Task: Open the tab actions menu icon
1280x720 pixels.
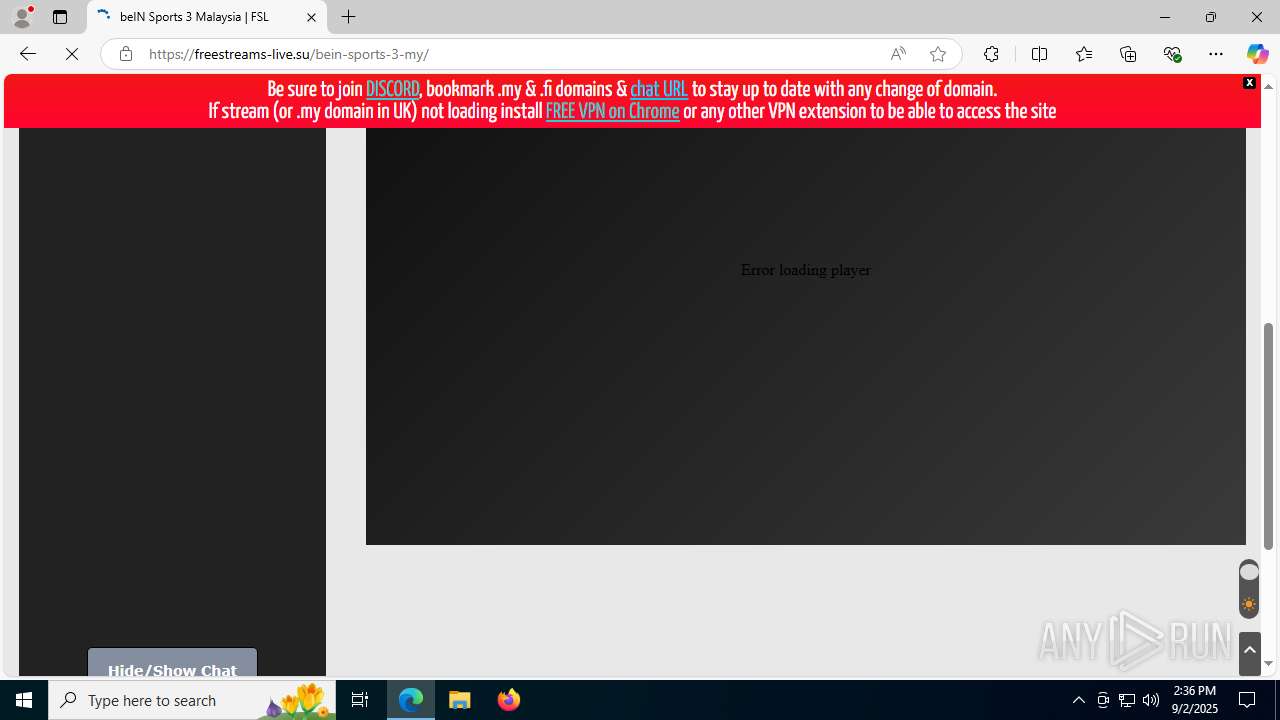Action: 60,17
